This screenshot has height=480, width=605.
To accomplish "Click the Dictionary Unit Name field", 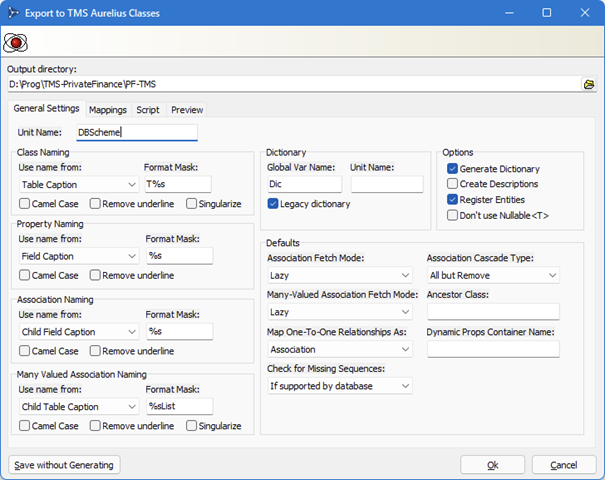I will point(387,184).
